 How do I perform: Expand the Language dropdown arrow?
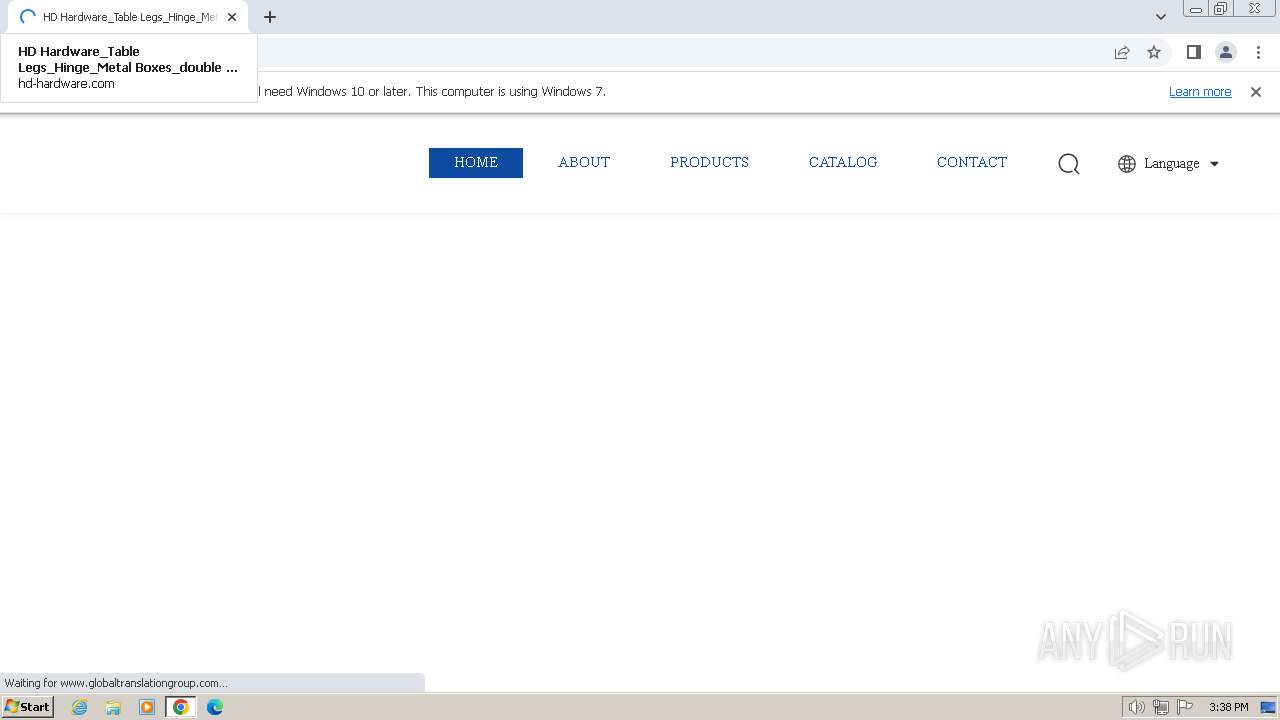(x=1215, y=164)
